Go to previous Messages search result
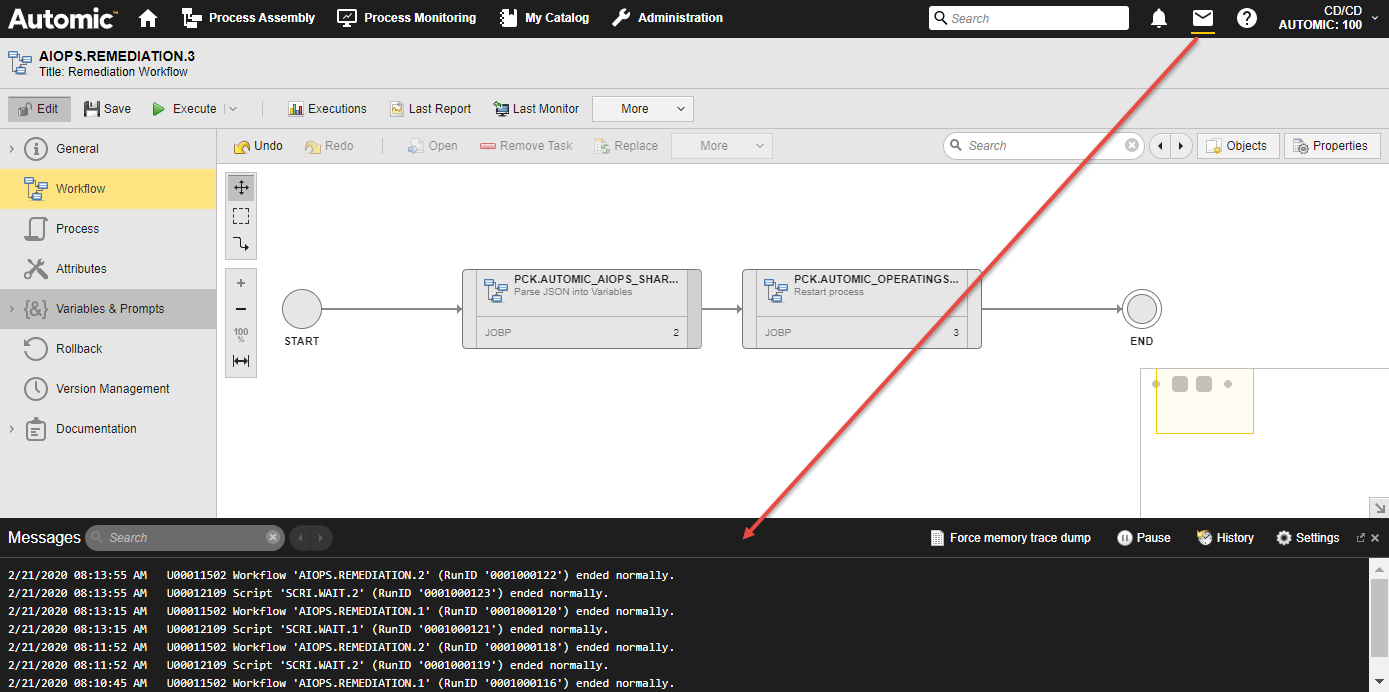The width and height of the screenshot is (1389, 692). (300, 538)
